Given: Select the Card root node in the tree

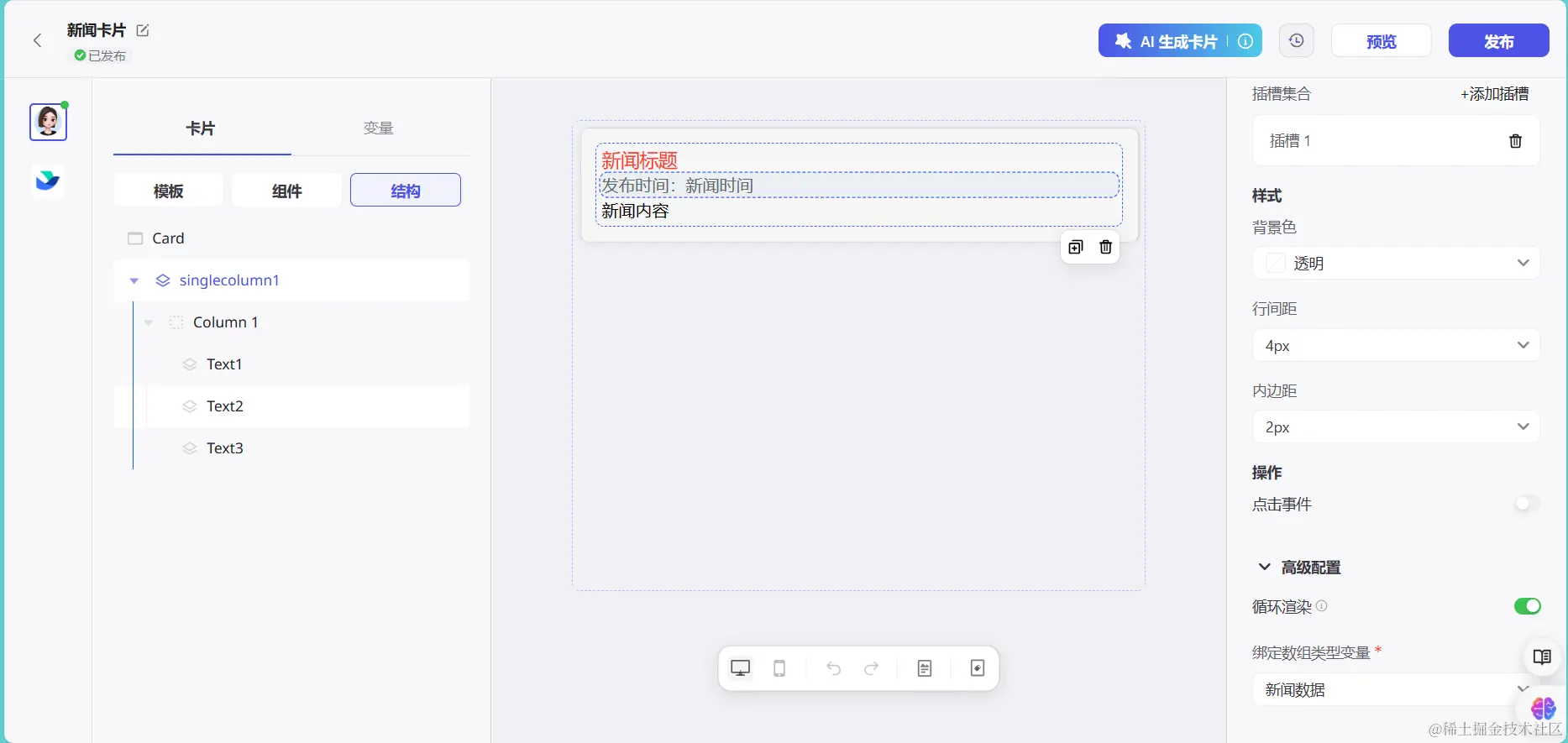Looking at the screenshot, I should point(291,238).
